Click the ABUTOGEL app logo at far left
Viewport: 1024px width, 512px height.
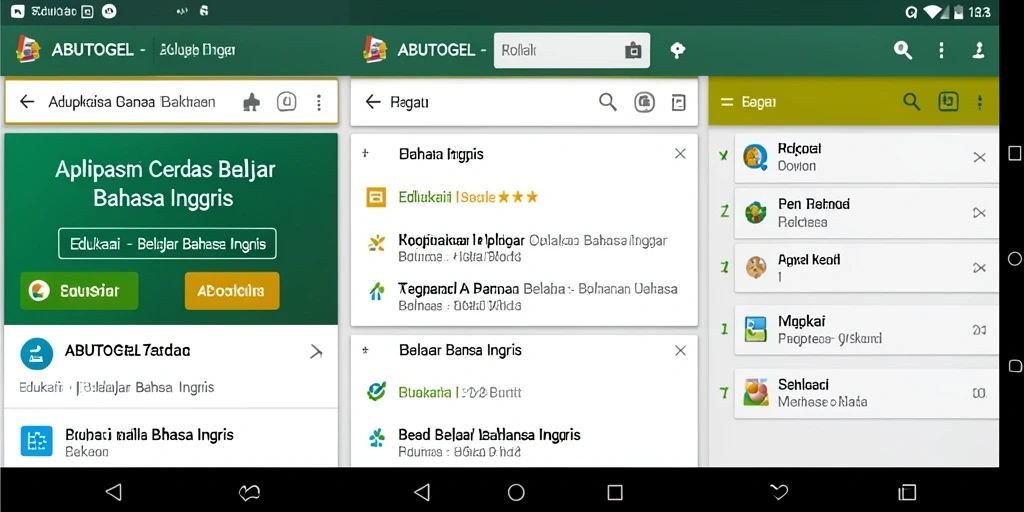point(28,50)
